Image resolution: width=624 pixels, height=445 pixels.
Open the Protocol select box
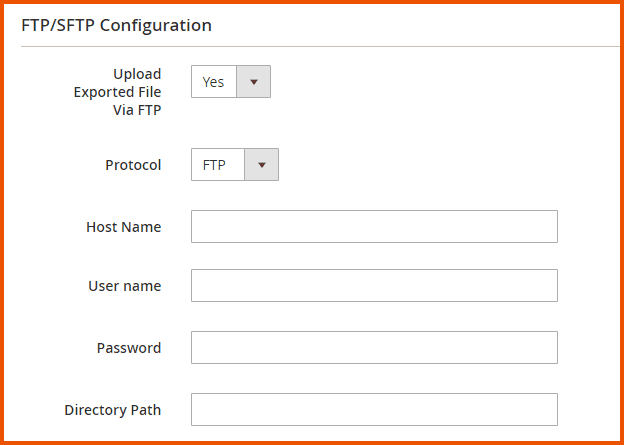235,165
